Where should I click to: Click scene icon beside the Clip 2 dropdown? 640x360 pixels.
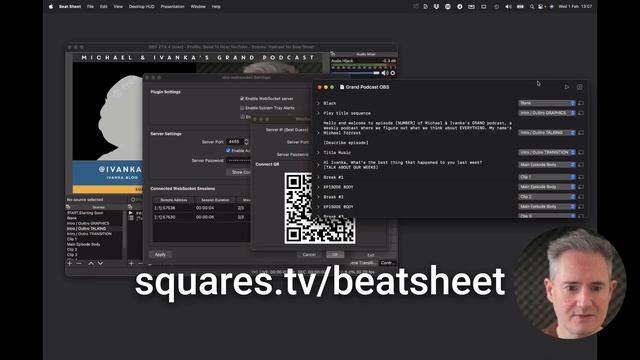pos(581,197)
